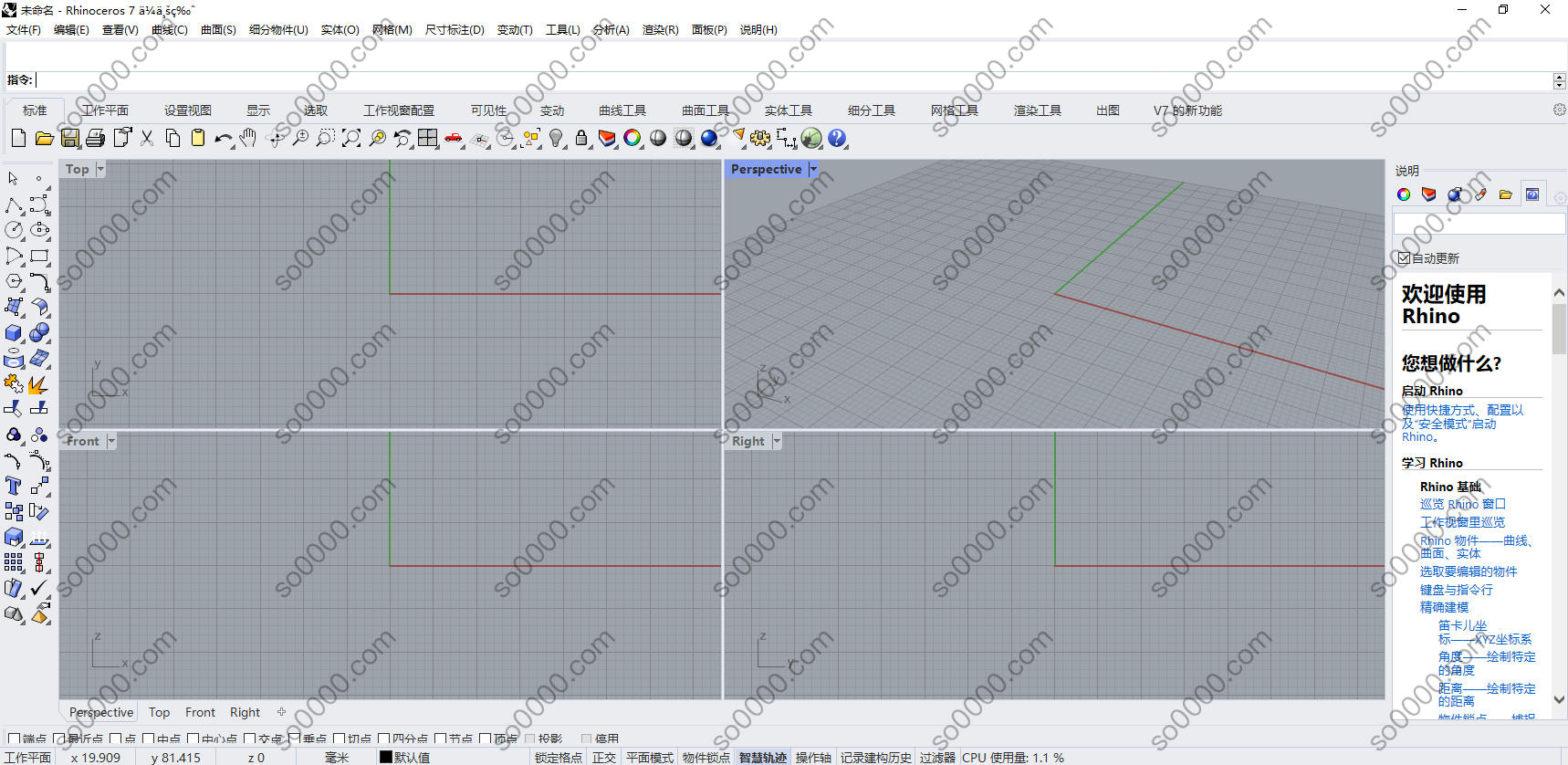The width and height of the screenshot is (1568, 765).
Task: Toggle 智慧轨迹 in the status bar
Action: click(763, 758)
